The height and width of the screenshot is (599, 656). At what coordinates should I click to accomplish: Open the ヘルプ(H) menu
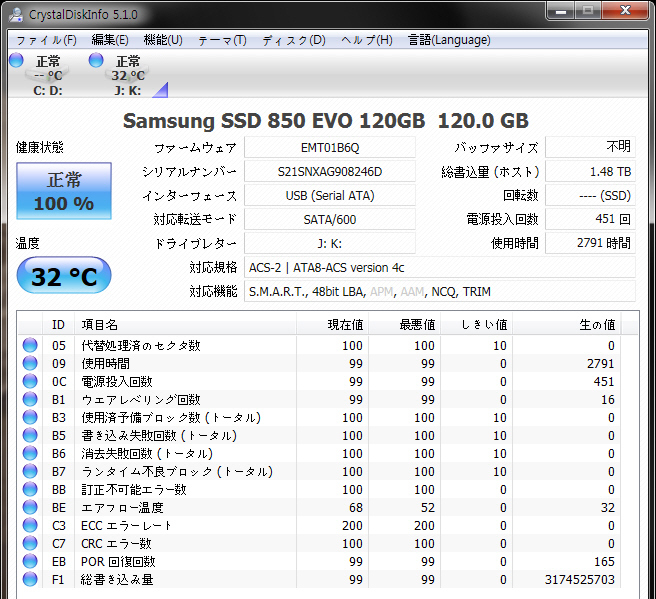pos(366,40)
